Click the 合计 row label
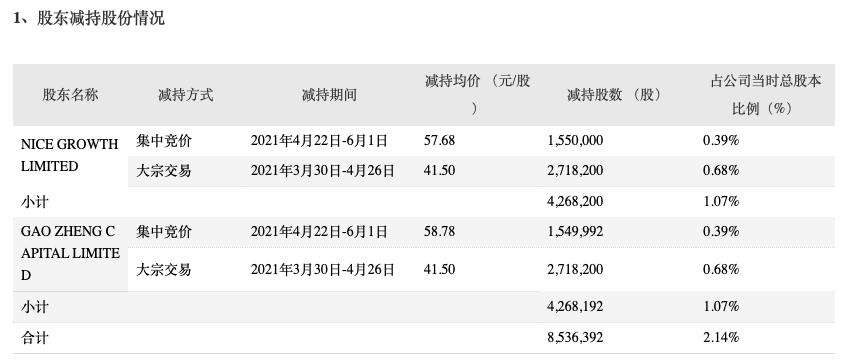 click(x=35, y=338)
